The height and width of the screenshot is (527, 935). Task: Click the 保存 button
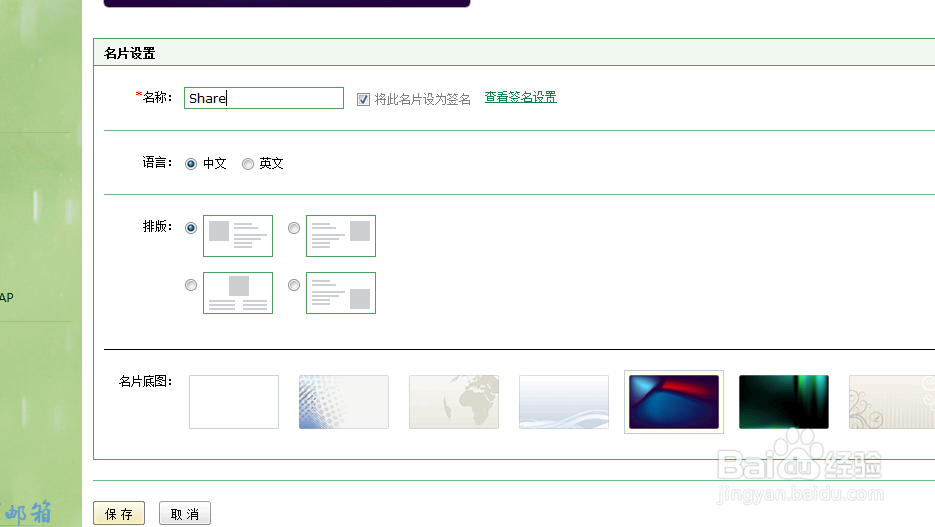[x=119, y=513]
